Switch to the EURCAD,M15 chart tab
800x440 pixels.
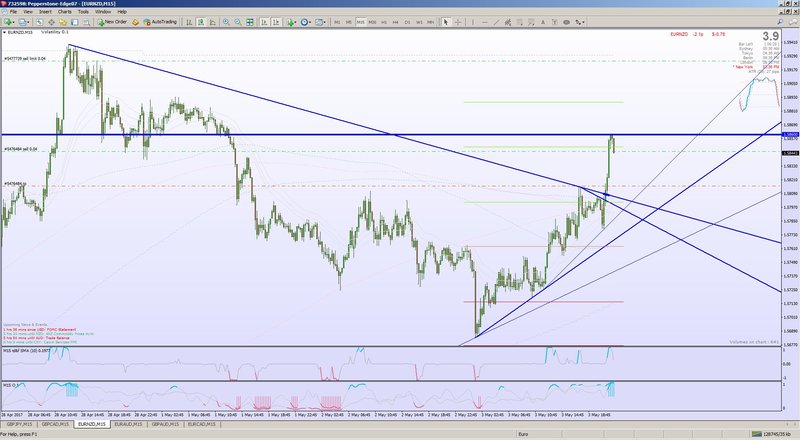click(202, 424)
